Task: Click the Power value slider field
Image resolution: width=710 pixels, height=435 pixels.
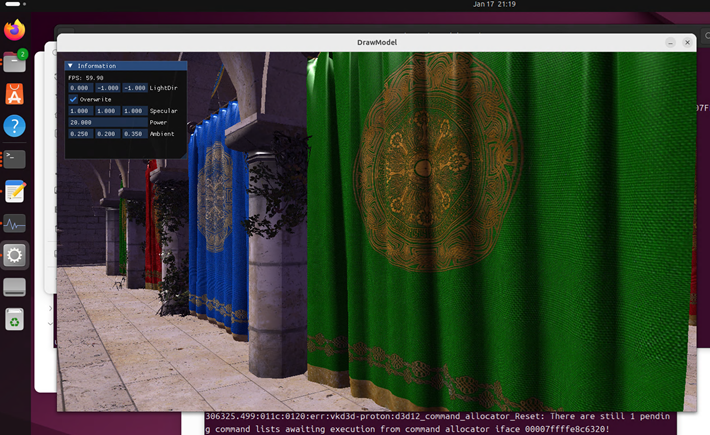Action: [106, 122]
